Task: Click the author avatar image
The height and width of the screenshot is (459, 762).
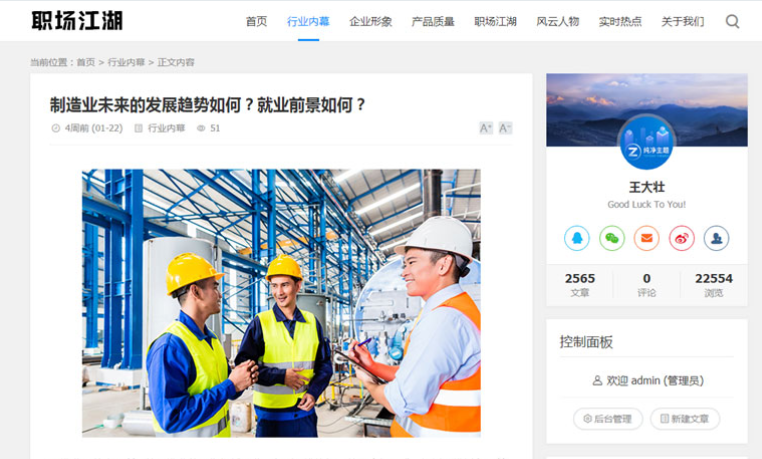Action: tap(646, 143)
